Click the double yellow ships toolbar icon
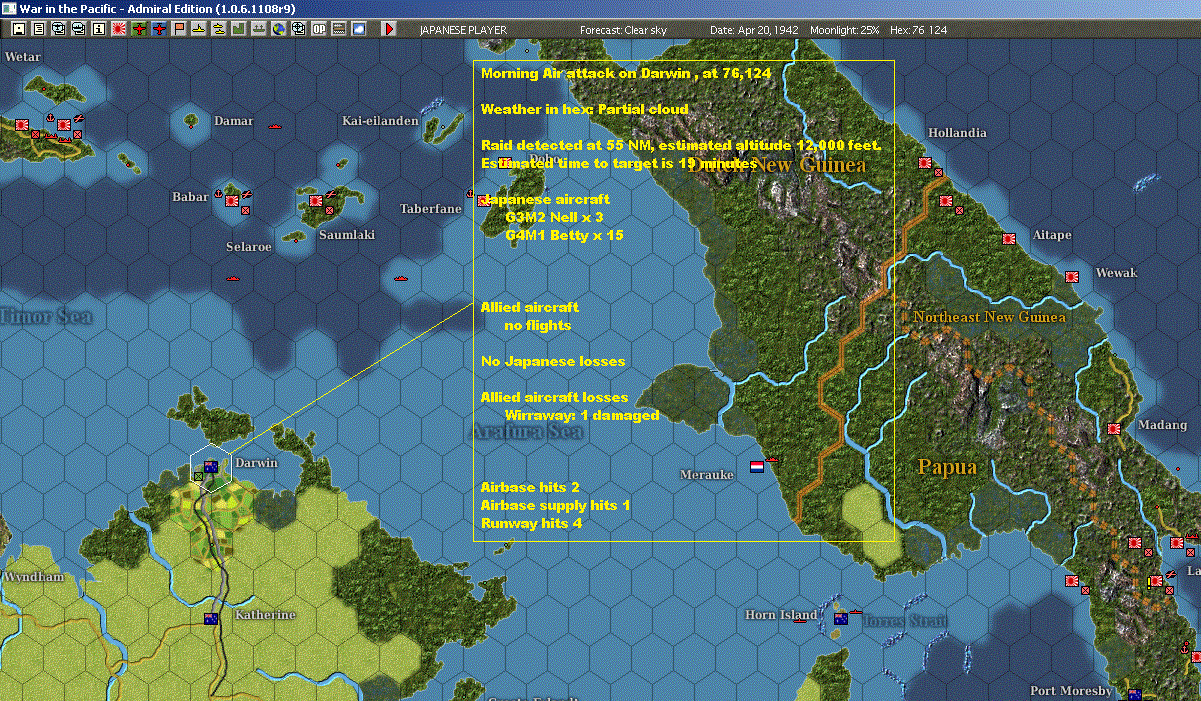1201x701 pixels. coord(219,29)
